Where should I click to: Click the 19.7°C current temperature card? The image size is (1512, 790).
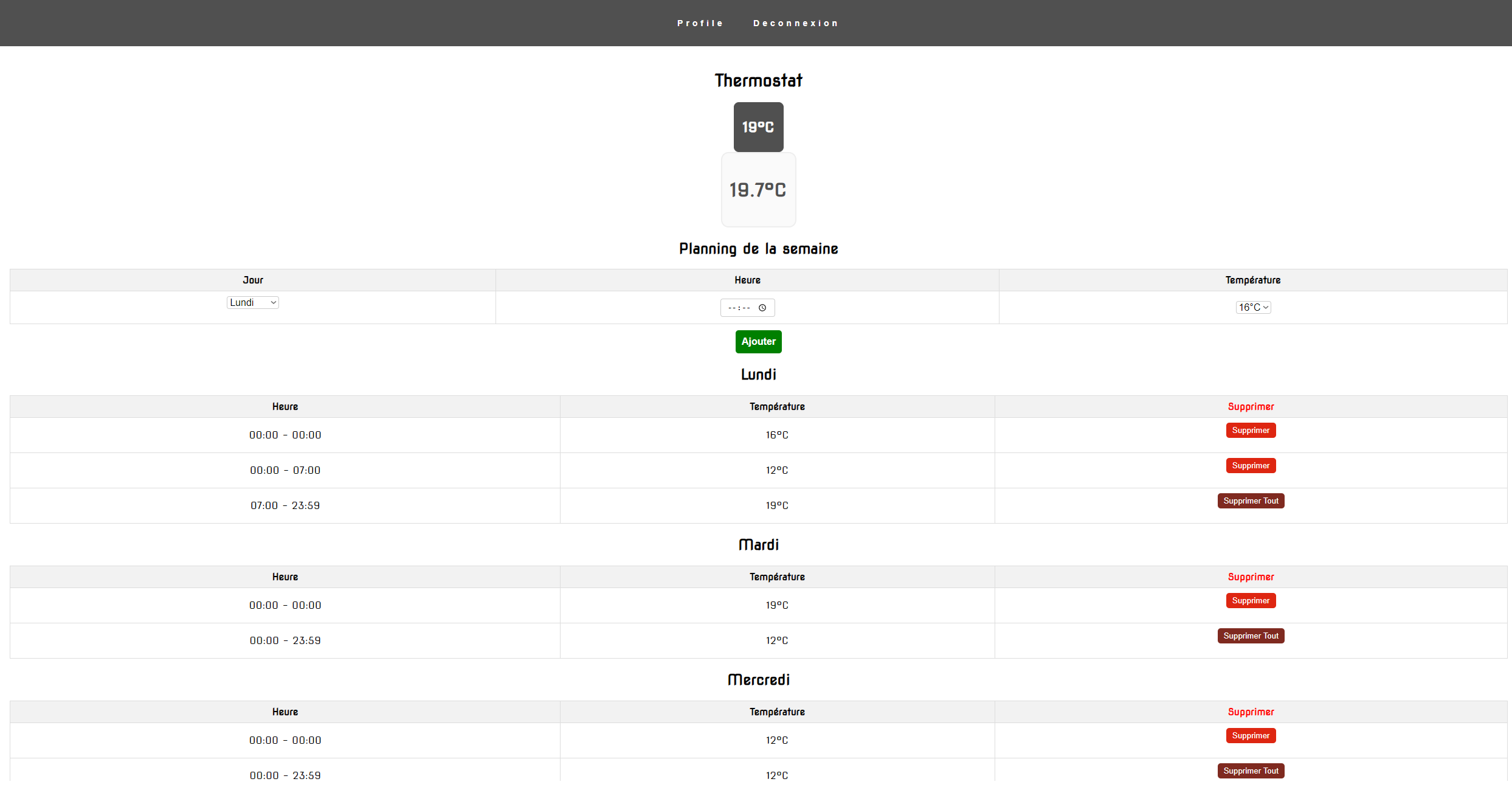click(x=758, y=190)
